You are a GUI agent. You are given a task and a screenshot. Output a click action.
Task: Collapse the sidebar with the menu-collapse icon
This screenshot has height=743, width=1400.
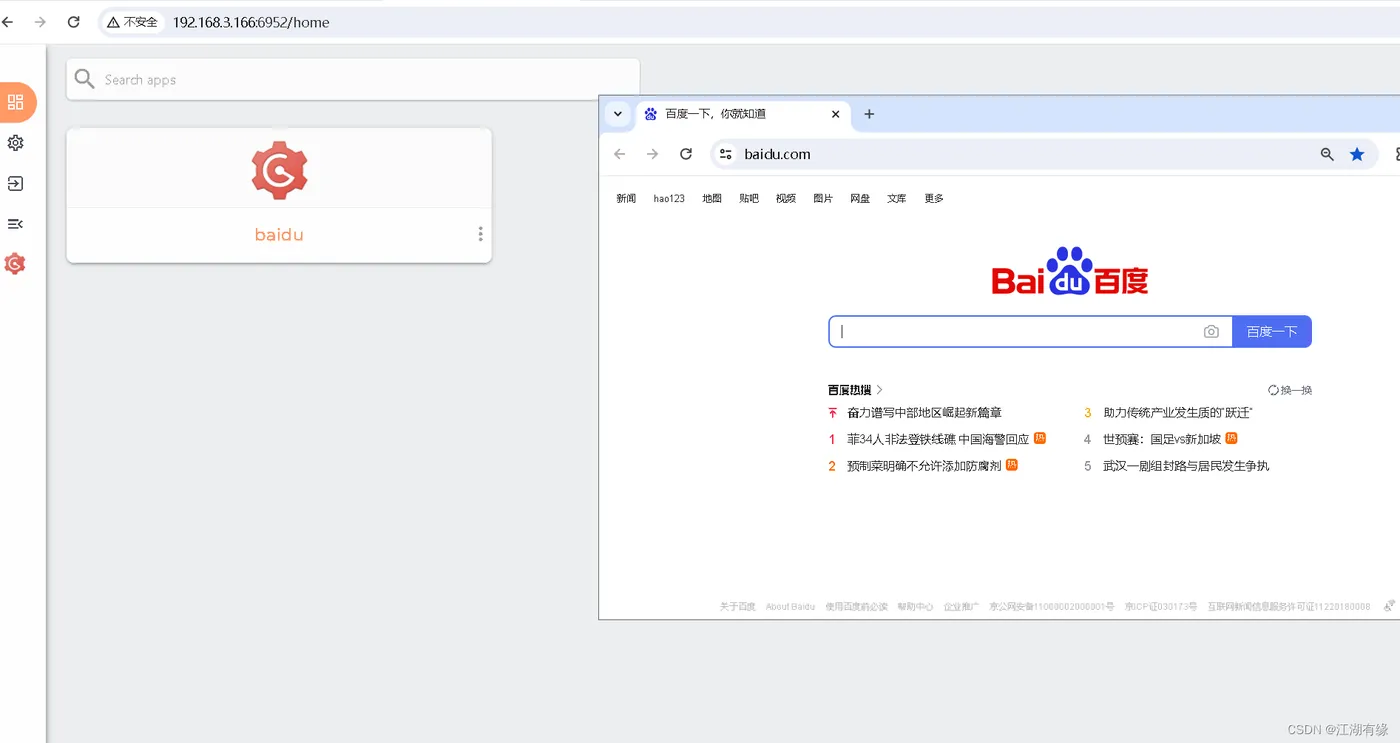15,224
